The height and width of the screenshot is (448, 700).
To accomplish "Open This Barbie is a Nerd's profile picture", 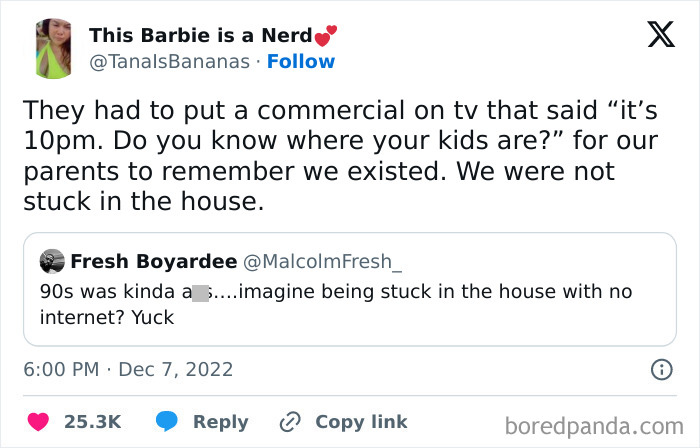I will click(x=54, y=49).
